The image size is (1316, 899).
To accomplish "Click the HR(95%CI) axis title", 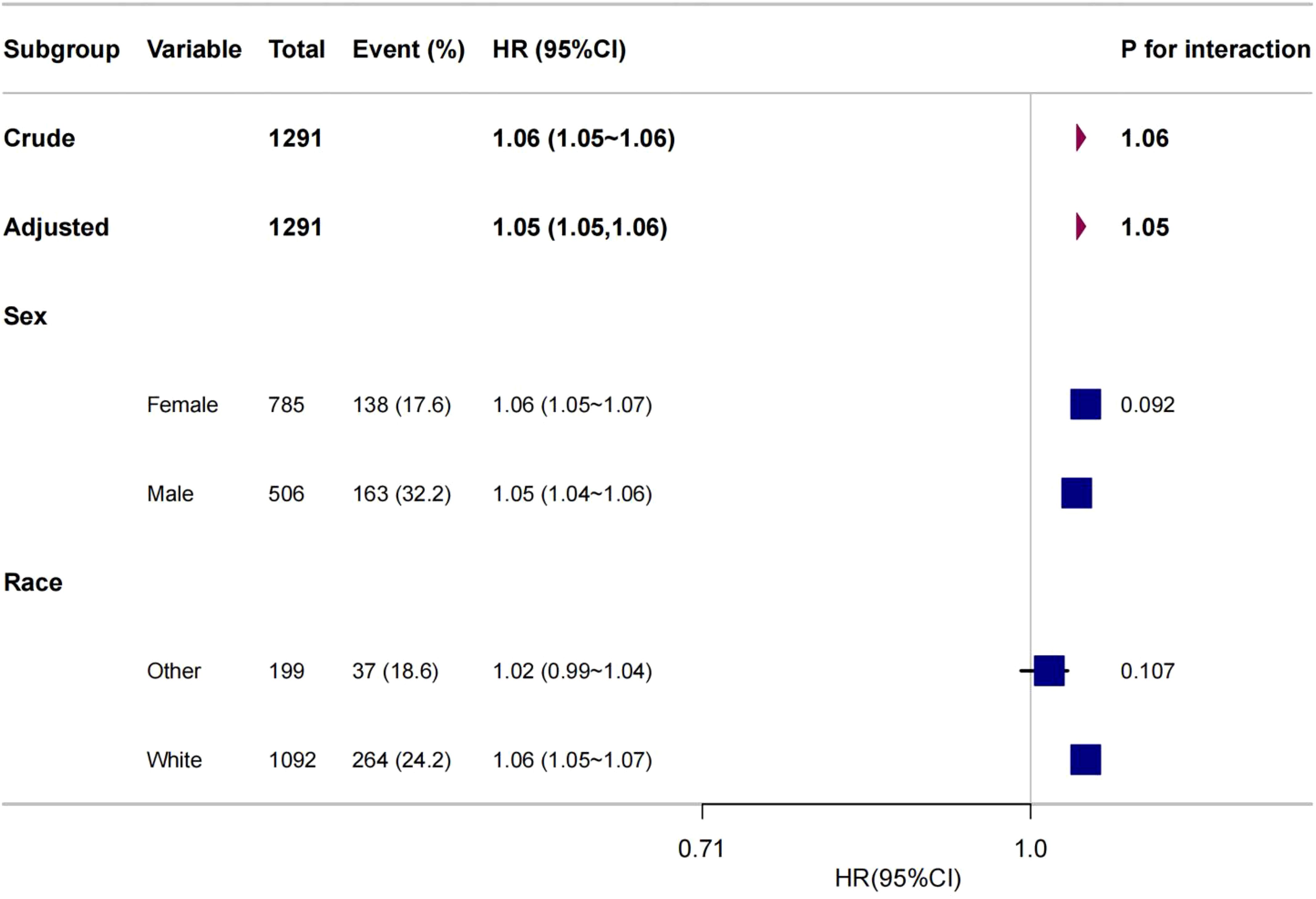I will [897, 879].
